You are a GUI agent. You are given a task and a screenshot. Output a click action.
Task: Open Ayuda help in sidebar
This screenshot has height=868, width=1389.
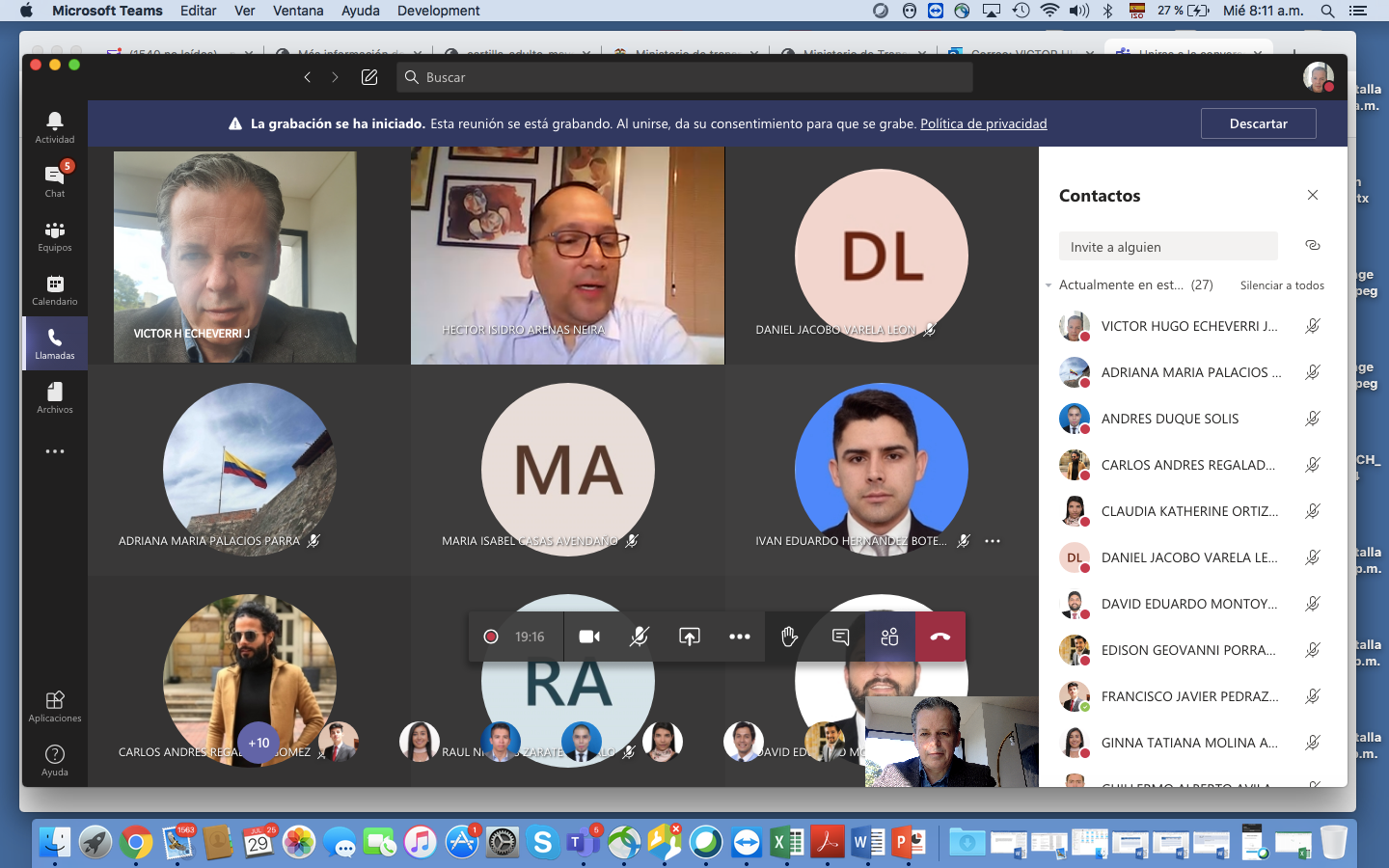coord(55,760)
